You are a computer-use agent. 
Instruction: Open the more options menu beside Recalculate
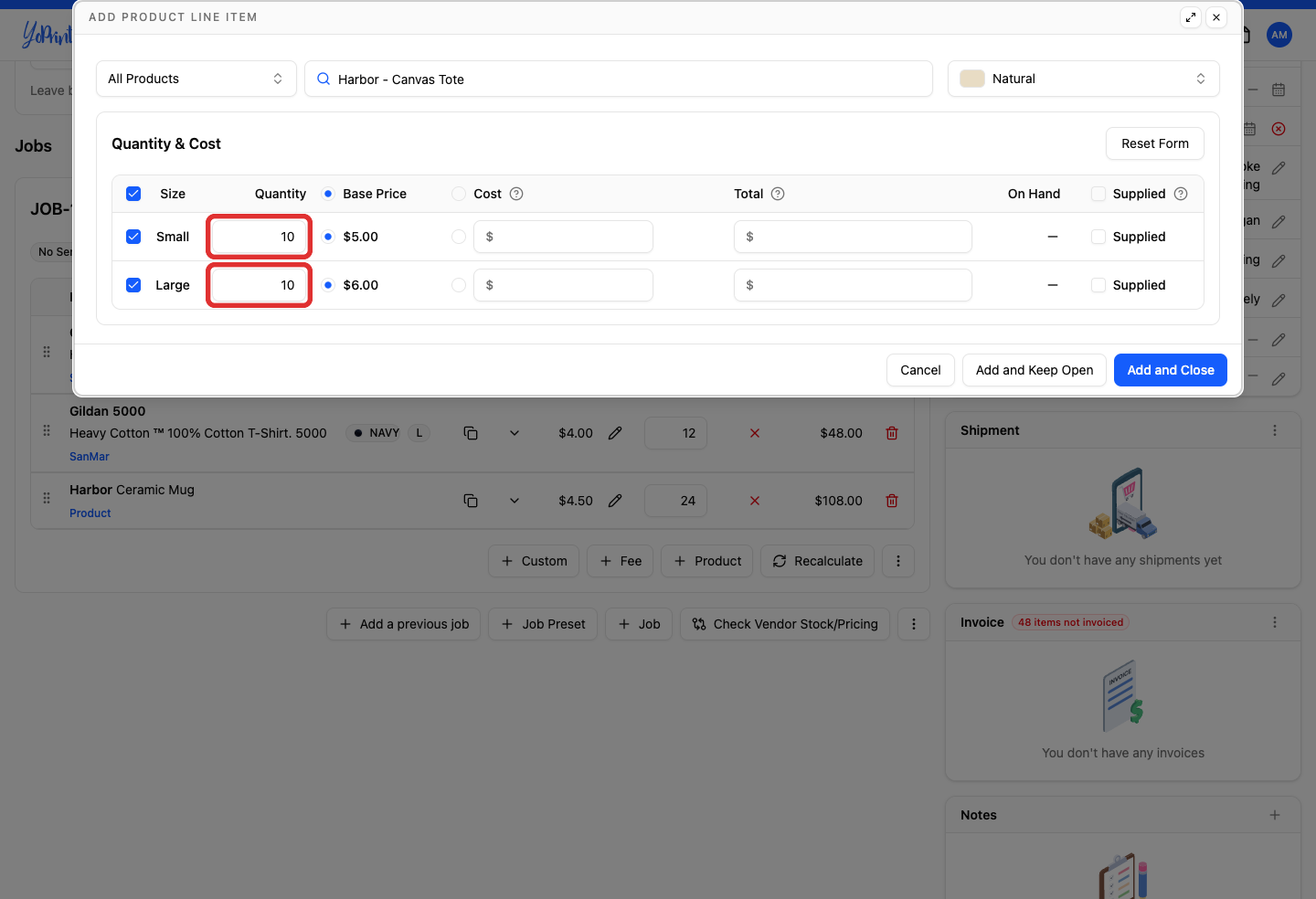[x=898, y=561]
